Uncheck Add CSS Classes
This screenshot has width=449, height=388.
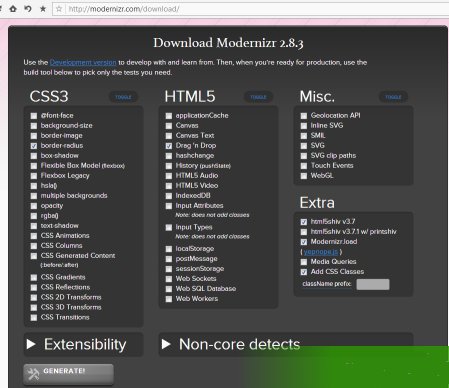304,272
